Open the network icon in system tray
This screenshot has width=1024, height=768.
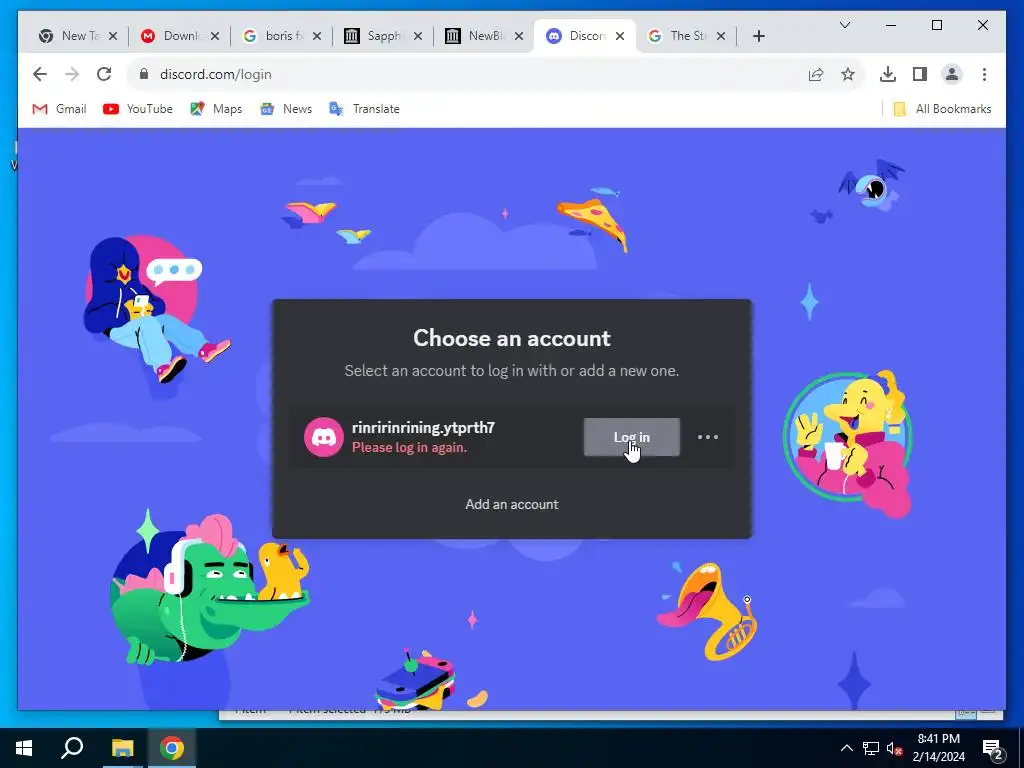pyautogui.click(x=871, y=748)
